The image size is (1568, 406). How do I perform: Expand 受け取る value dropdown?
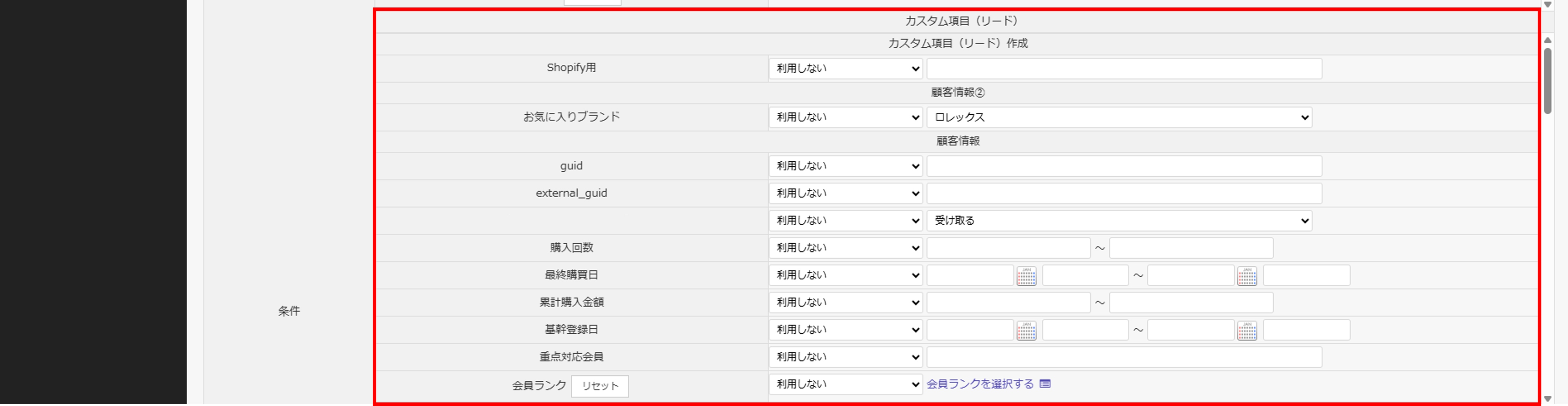pos(1119,221)
